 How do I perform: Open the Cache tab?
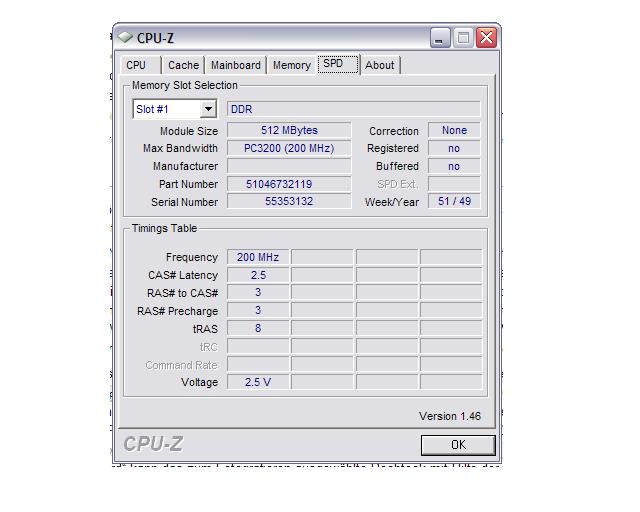click(x=183, y=65)
